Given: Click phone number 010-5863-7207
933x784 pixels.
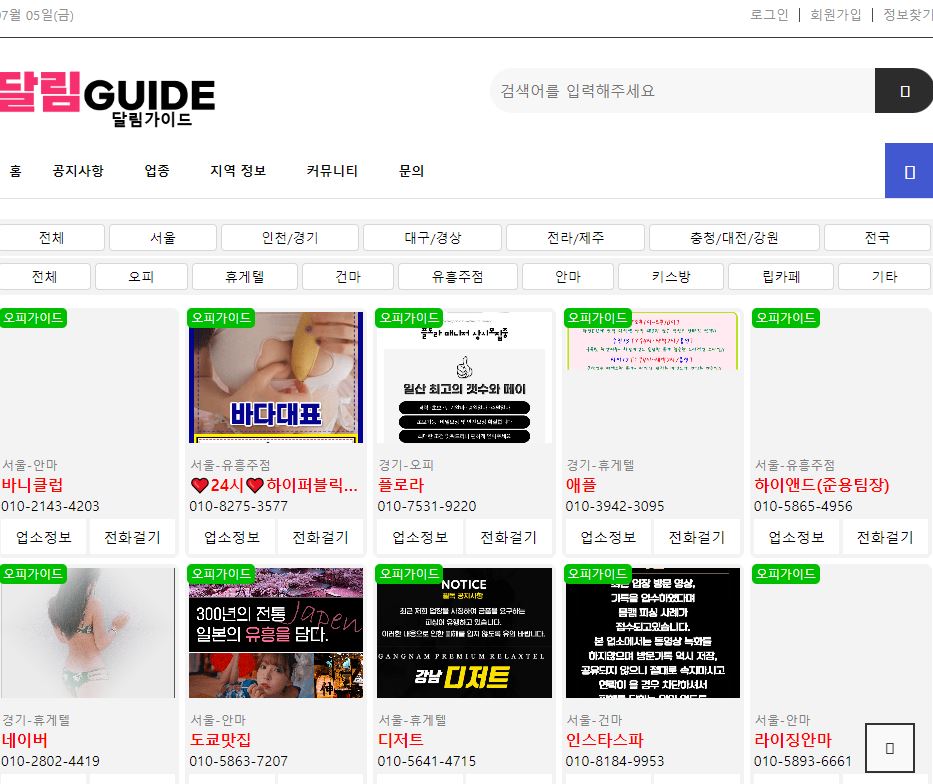Looking at the screenshot, I should (x=238, y=761).
